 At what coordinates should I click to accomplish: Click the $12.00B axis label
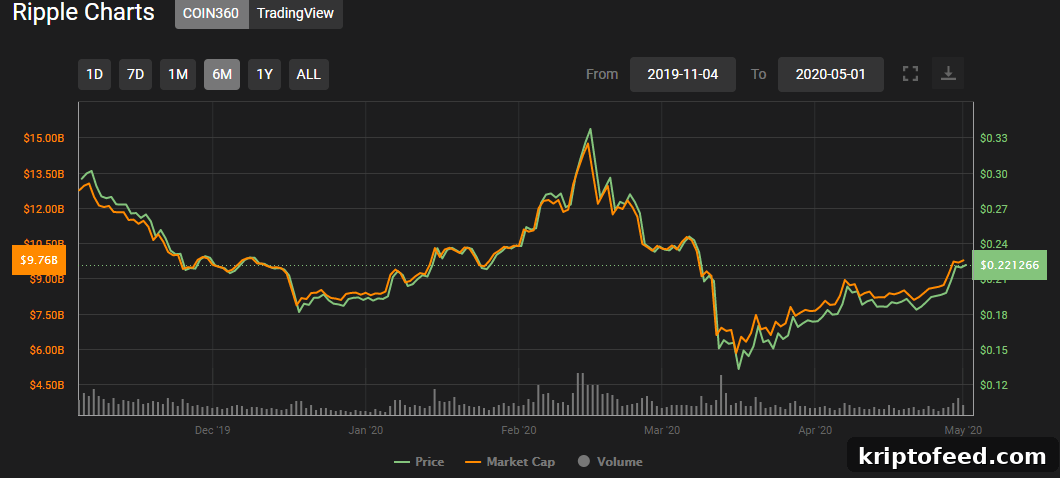pyautogui.click(x=46, y=209)
